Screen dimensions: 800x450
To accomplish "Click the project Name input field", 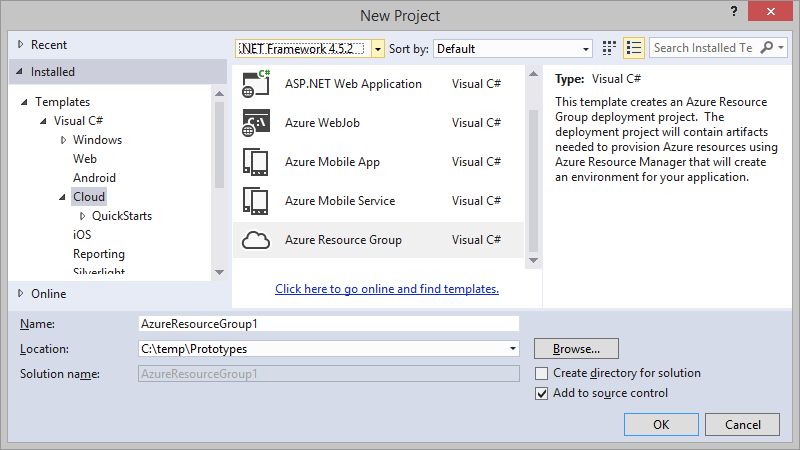I will (x=329, y=324).
